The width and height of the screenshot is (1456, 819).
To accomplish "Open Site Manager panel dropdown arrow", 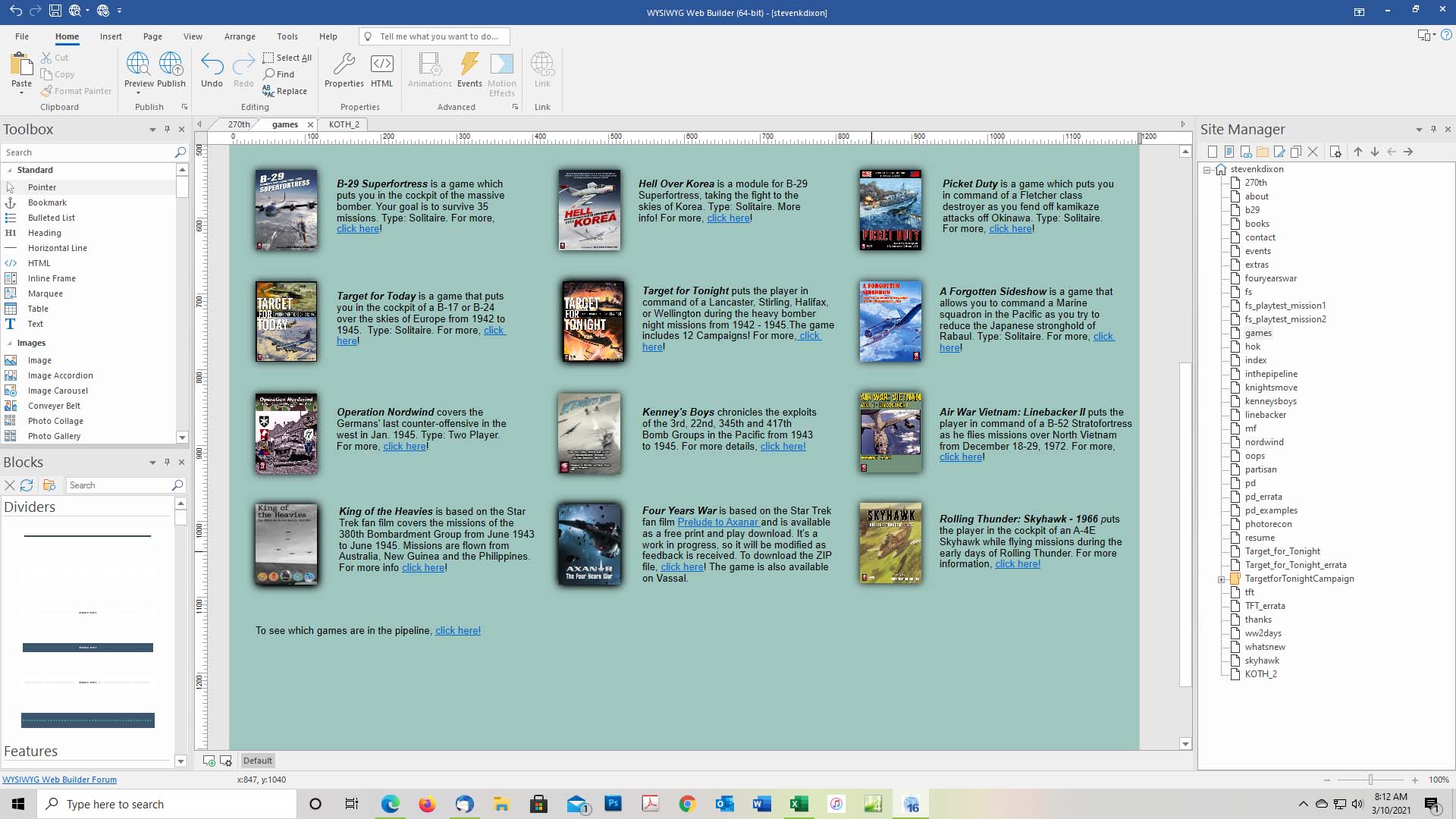I will 1419,130.
